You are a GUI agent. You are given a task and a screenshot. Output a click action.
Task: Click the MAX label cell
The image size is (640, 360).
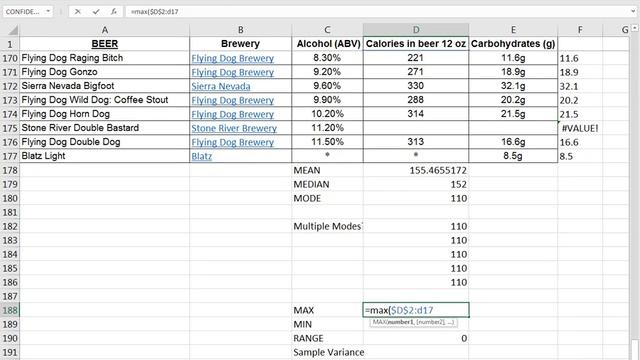327,310
